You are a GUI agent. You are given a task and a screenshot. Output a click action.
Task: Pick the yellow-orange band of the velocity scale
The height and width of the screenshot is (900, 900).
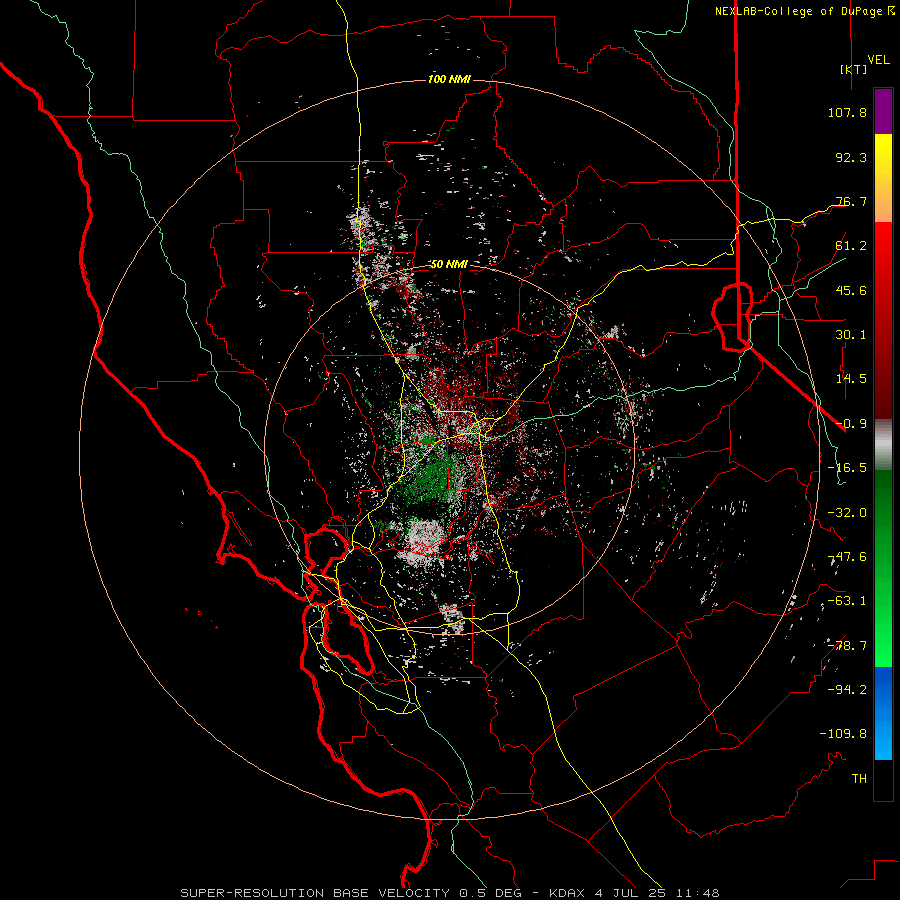(883, 178)
